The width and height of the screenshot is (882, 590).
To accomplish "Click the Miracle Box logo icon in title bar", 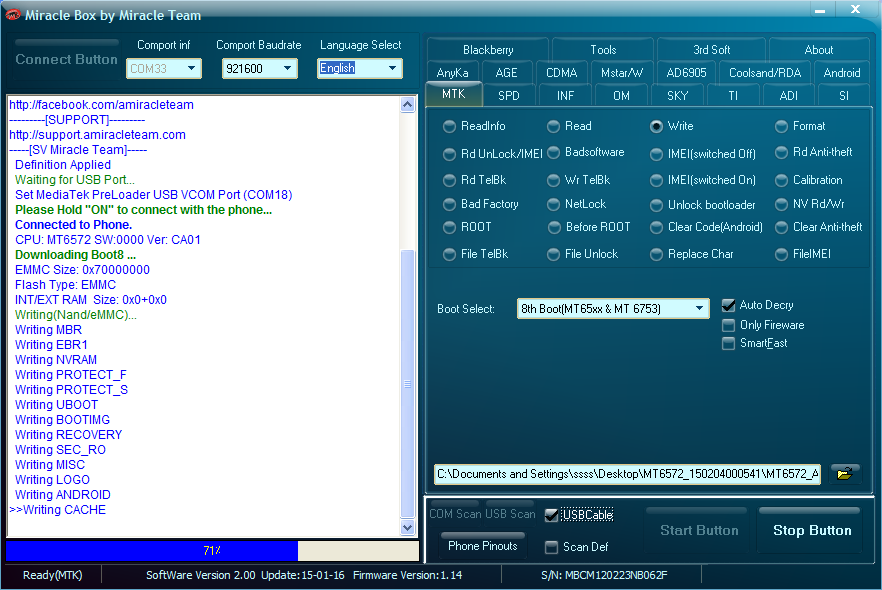I will click(12, 15).
